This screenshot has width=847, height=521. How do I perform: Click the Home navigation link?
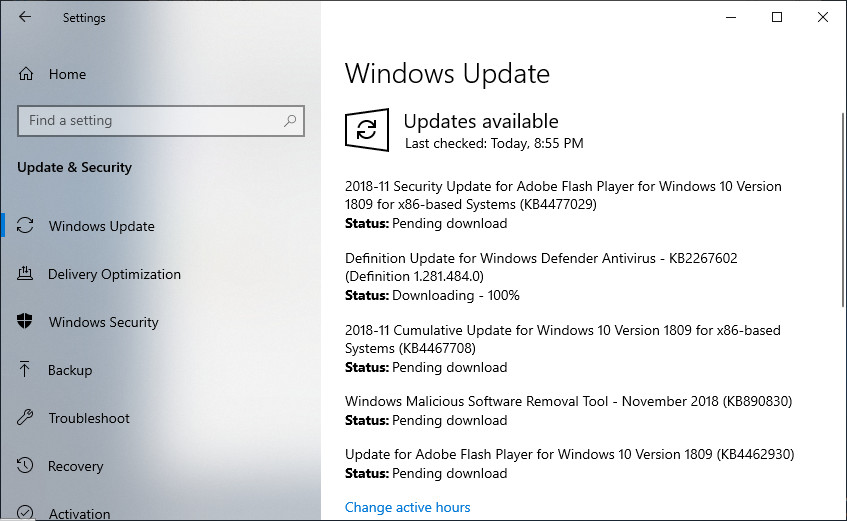[x=67, y=74]
